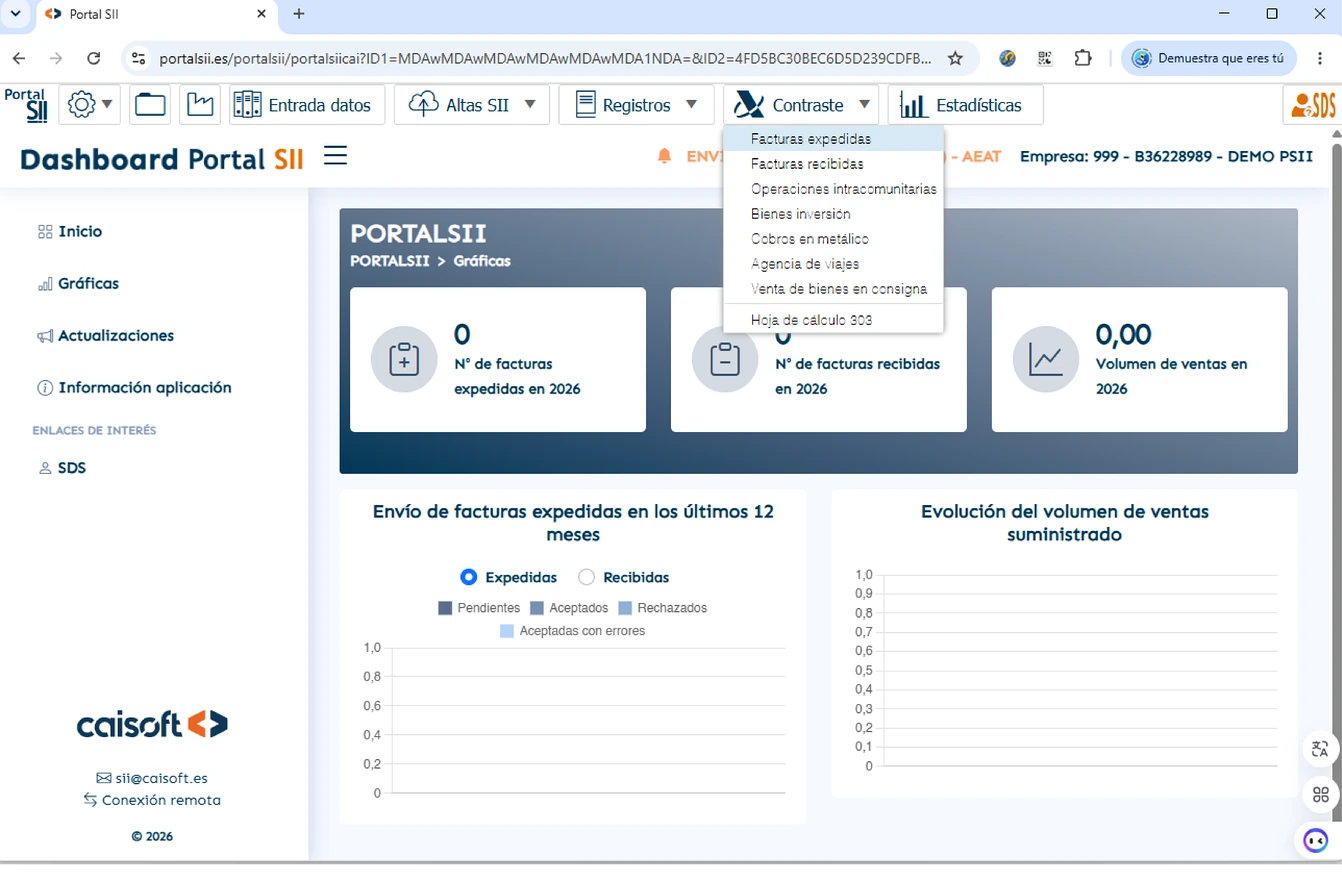Open Gráficas in sidebar
Screen dimensions: 1342x874
[x=78, y=283]
